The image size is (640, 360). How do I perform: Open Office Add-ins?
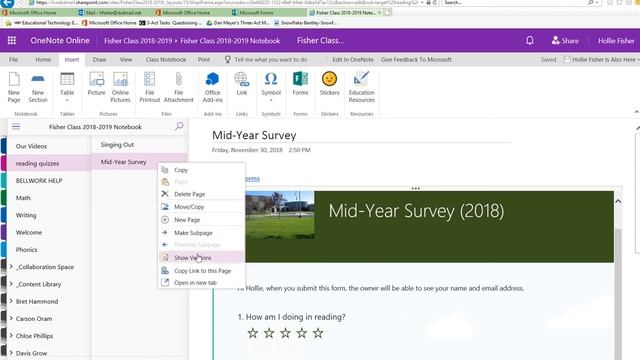[x=213, y=88]
